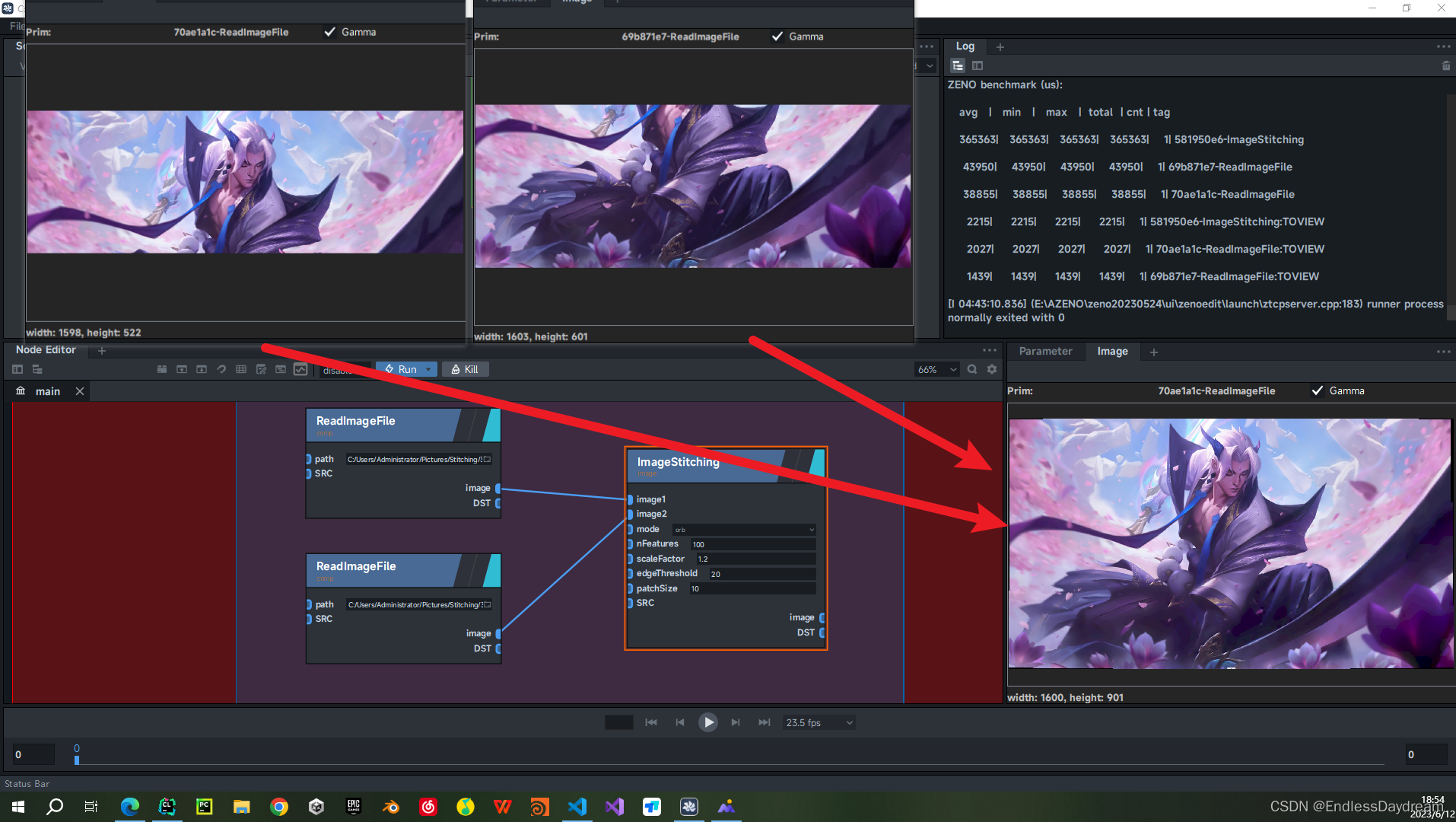Screen dimensions: 1456x822
Task: Select the Log tab
Action: pos(965,46)
